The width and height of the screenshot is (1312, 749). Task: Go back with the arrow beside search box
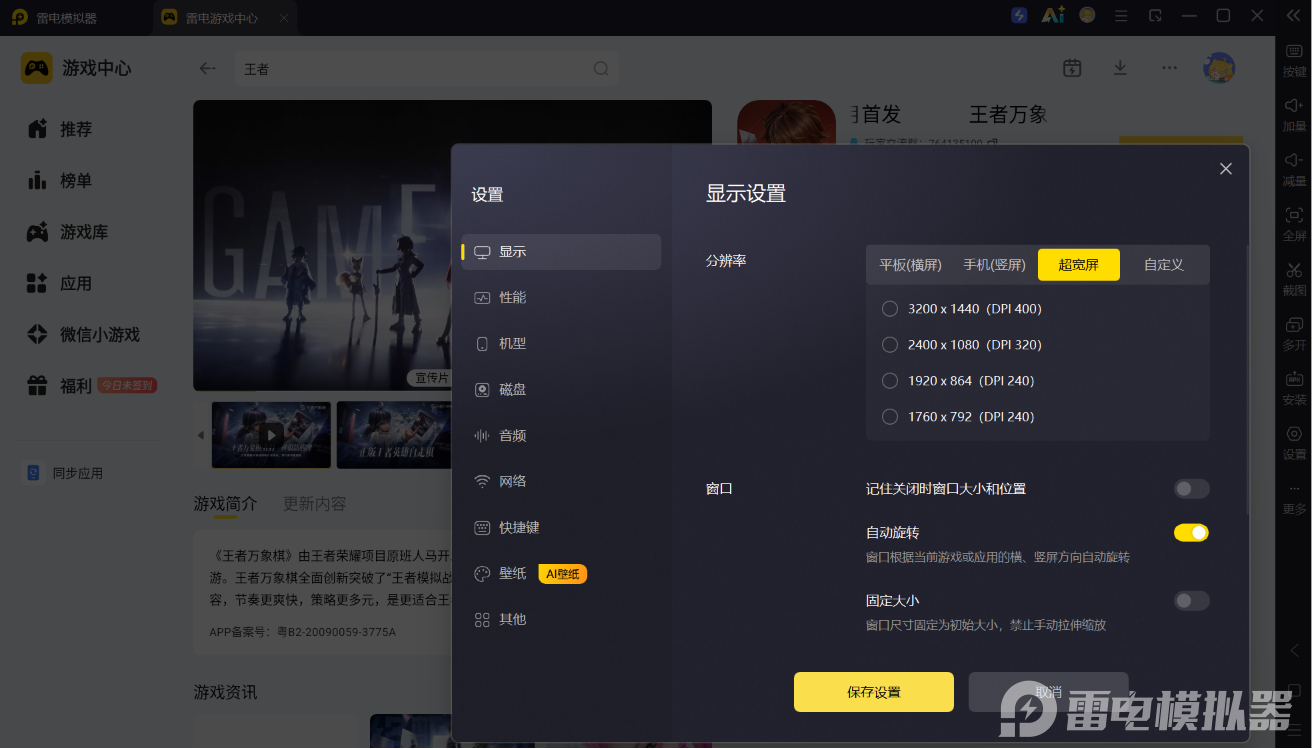[208, 68]
